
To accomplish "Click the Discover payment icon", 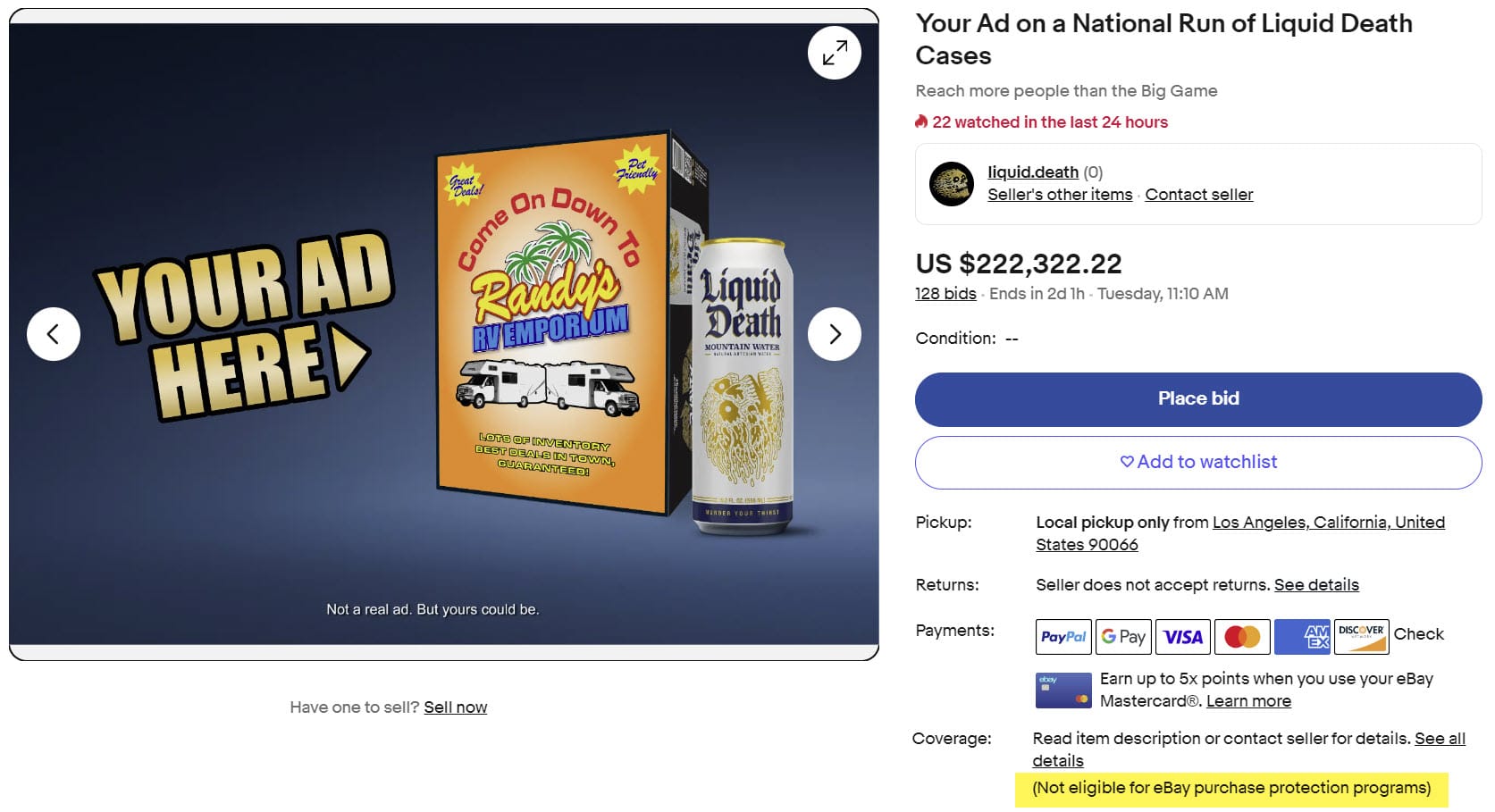I will [1361, 637].
